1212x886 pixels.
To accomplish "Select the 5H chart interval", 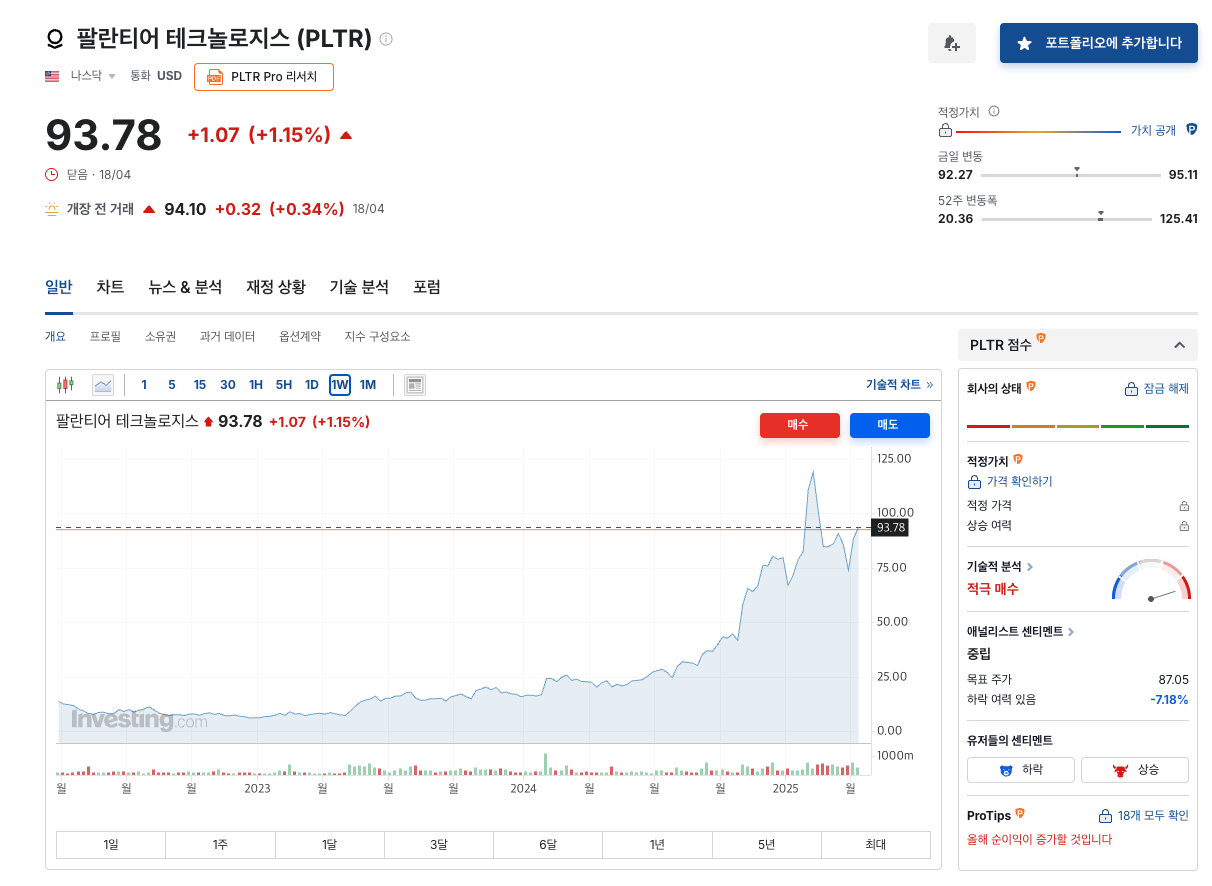I will [x=284, y=385].
